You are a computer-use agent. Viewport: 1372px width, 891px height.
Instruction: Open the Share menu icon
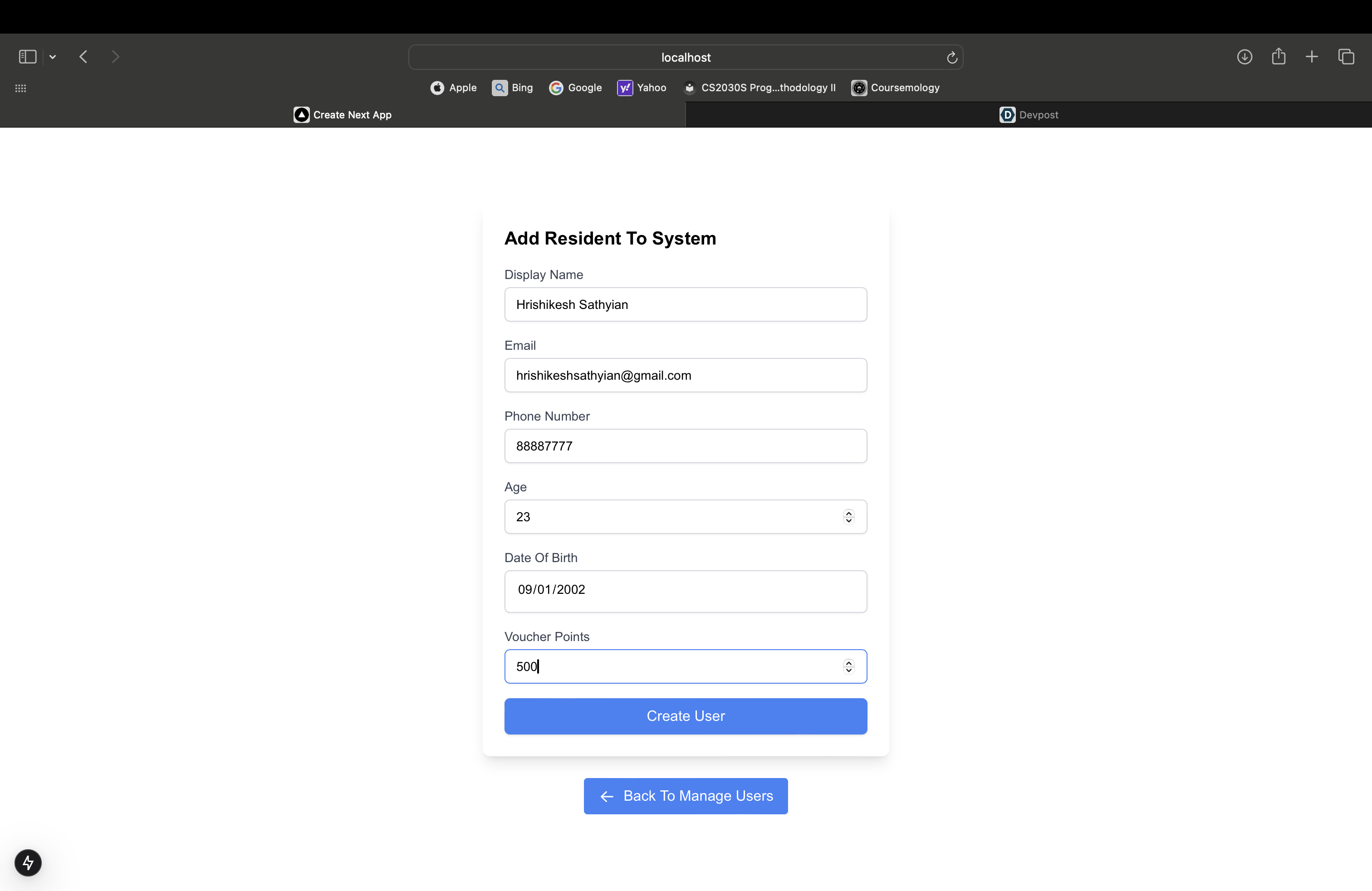1278,56
